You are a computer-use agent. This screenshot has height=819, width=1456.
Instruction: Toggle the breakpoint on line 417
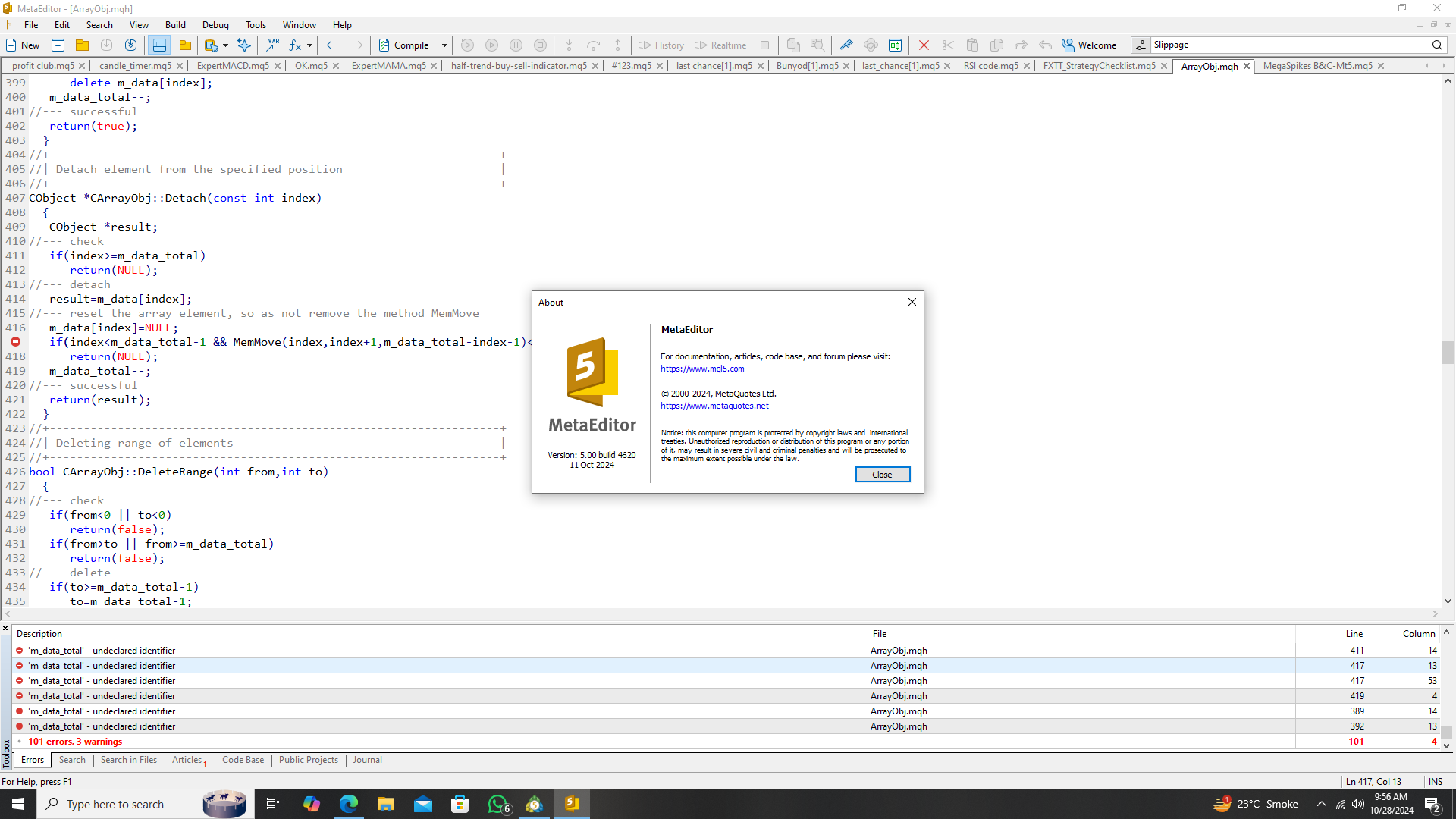tap(15, 342)
